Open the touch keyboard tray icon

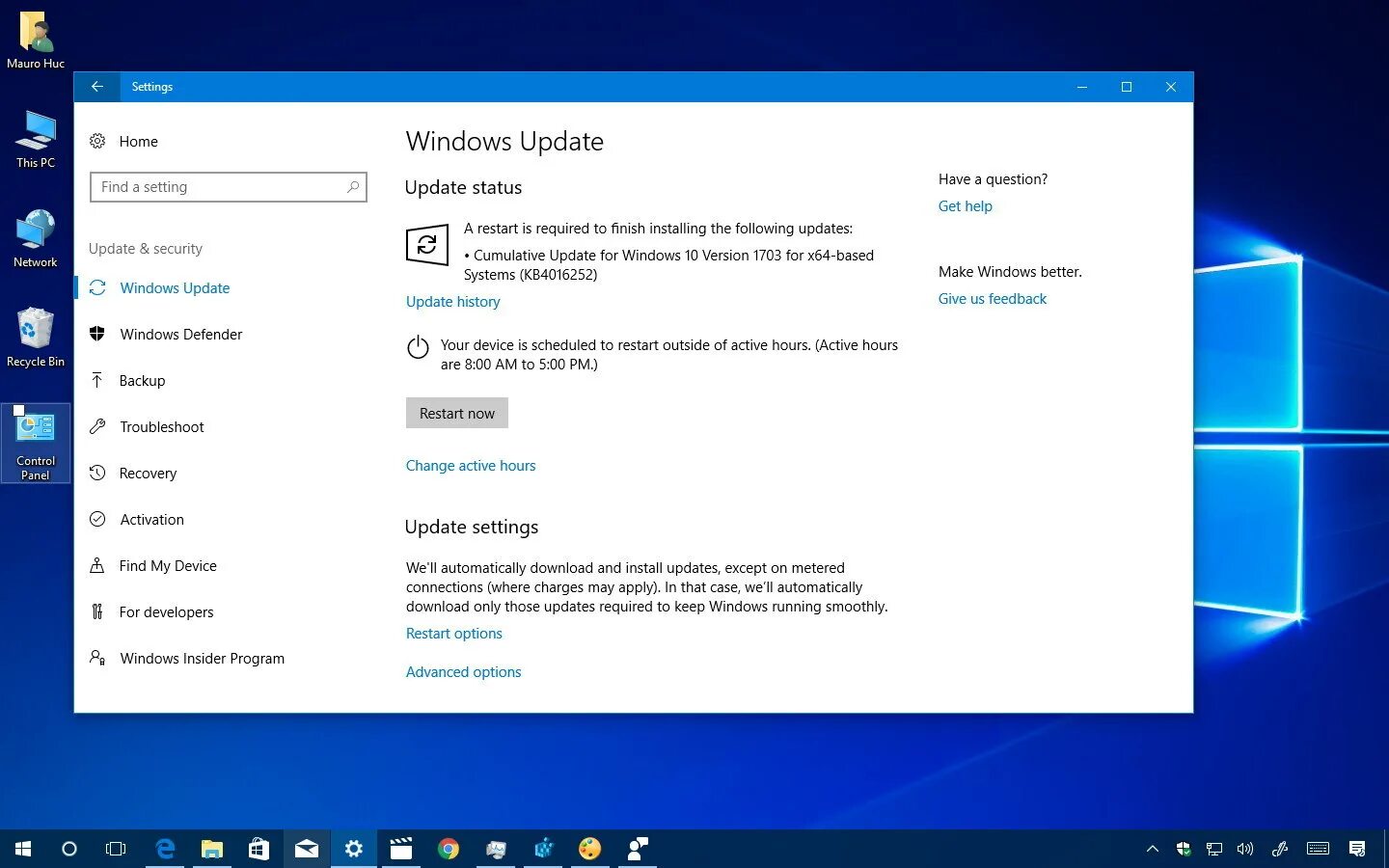pos(1318,849)
